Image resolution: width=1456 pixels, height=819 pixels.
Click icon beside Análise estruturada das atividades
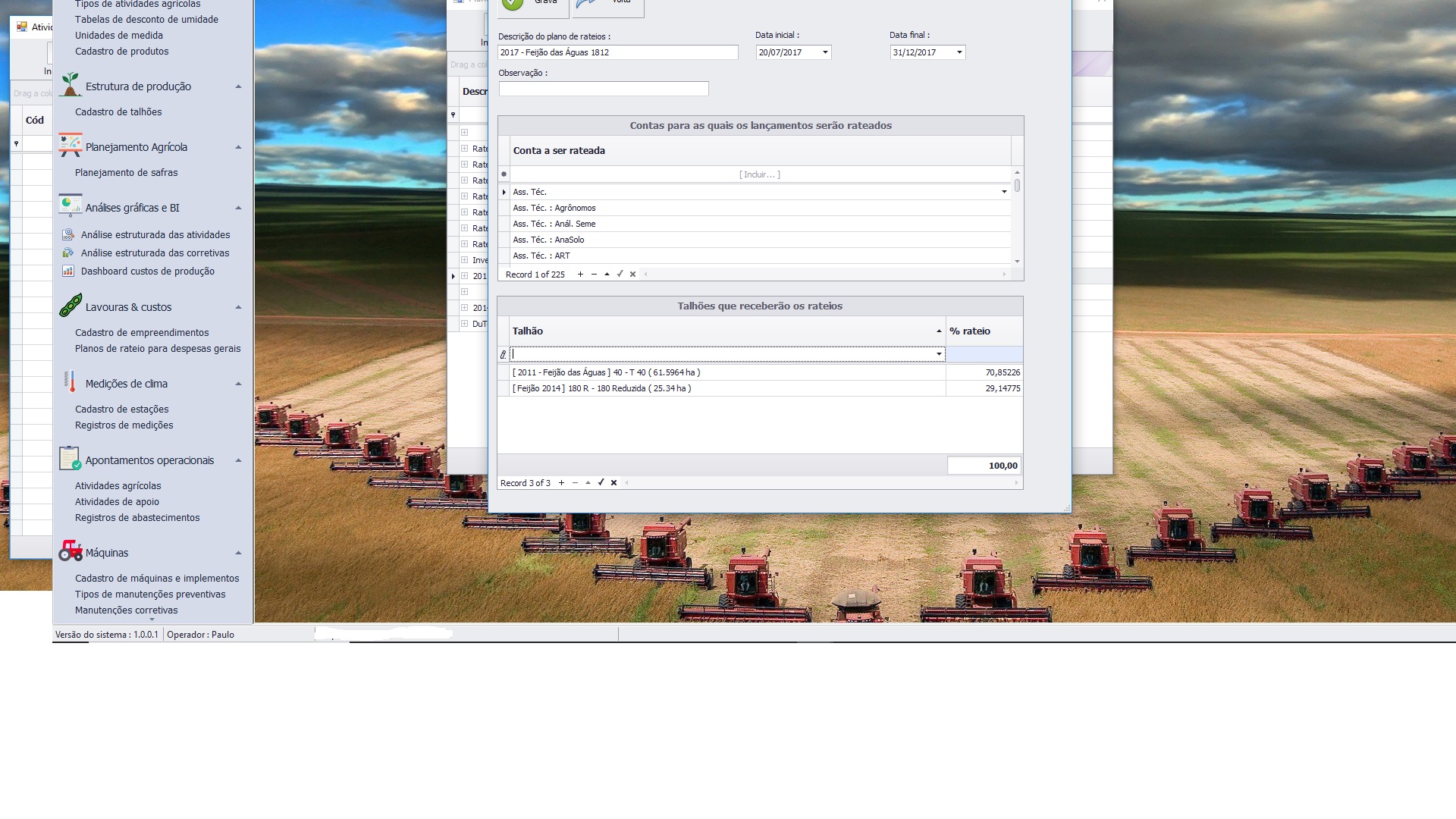(x=67, y=235)
